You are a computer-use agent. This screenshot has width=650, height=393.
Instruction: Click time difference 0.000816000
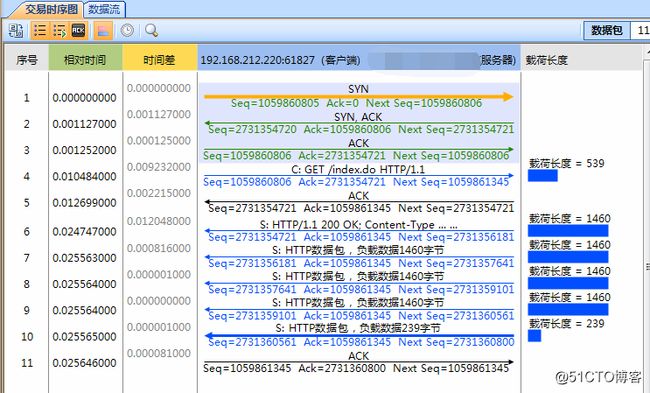(x=159, y=248)
